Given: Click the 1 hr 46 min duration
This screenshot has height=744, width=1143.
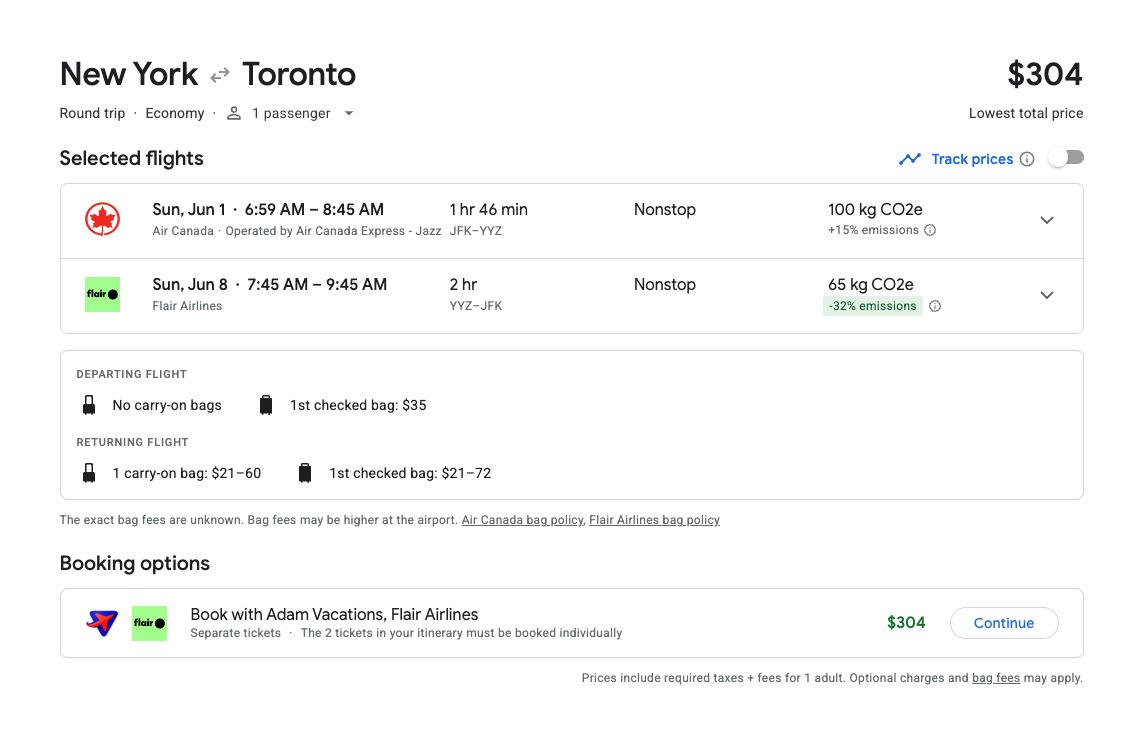Looking at the screenshot, I should pos(488,210).
